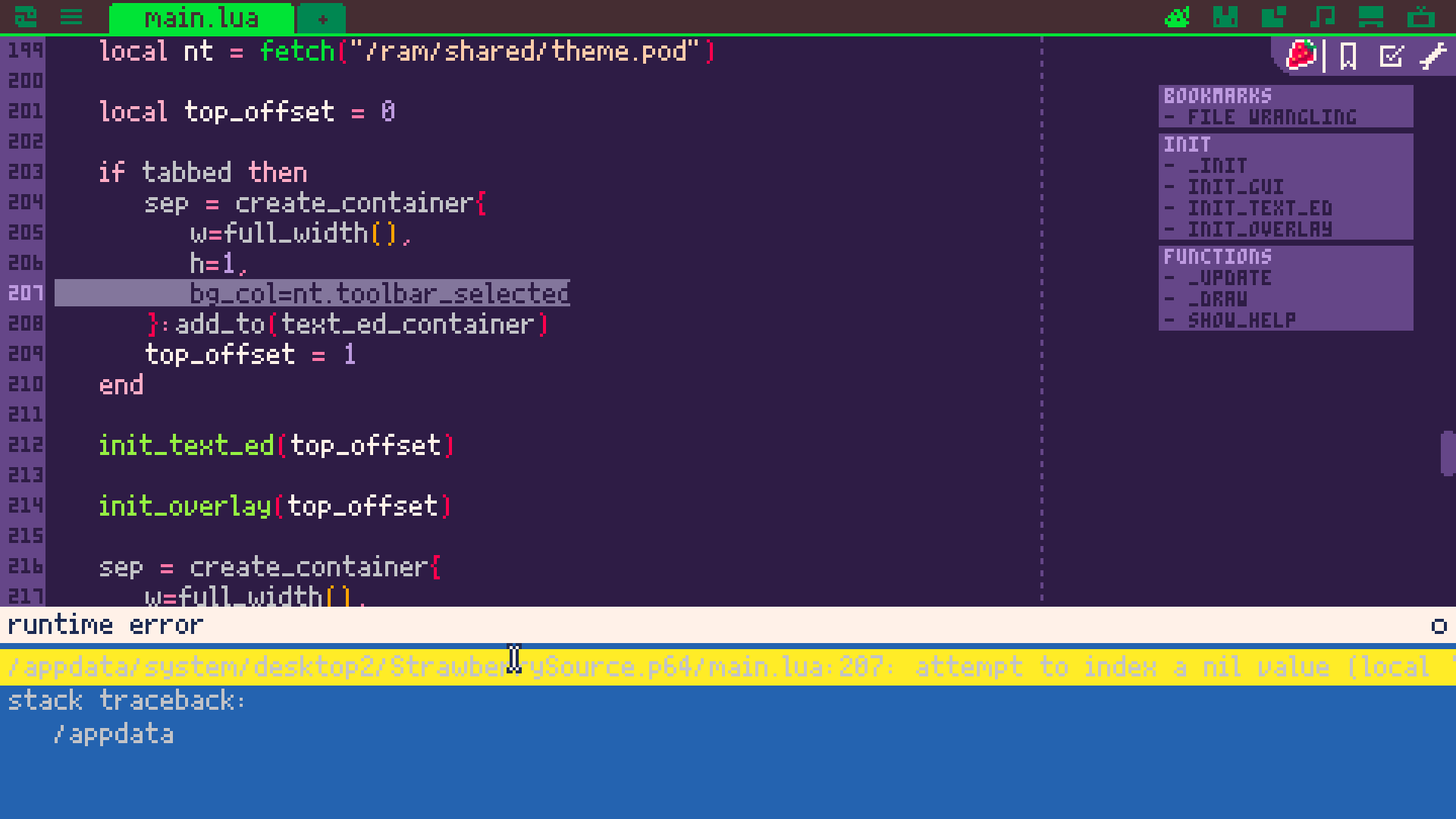Open the wrench settings tool
This screenshot has height=819, width=1456.
point(1432,56)
